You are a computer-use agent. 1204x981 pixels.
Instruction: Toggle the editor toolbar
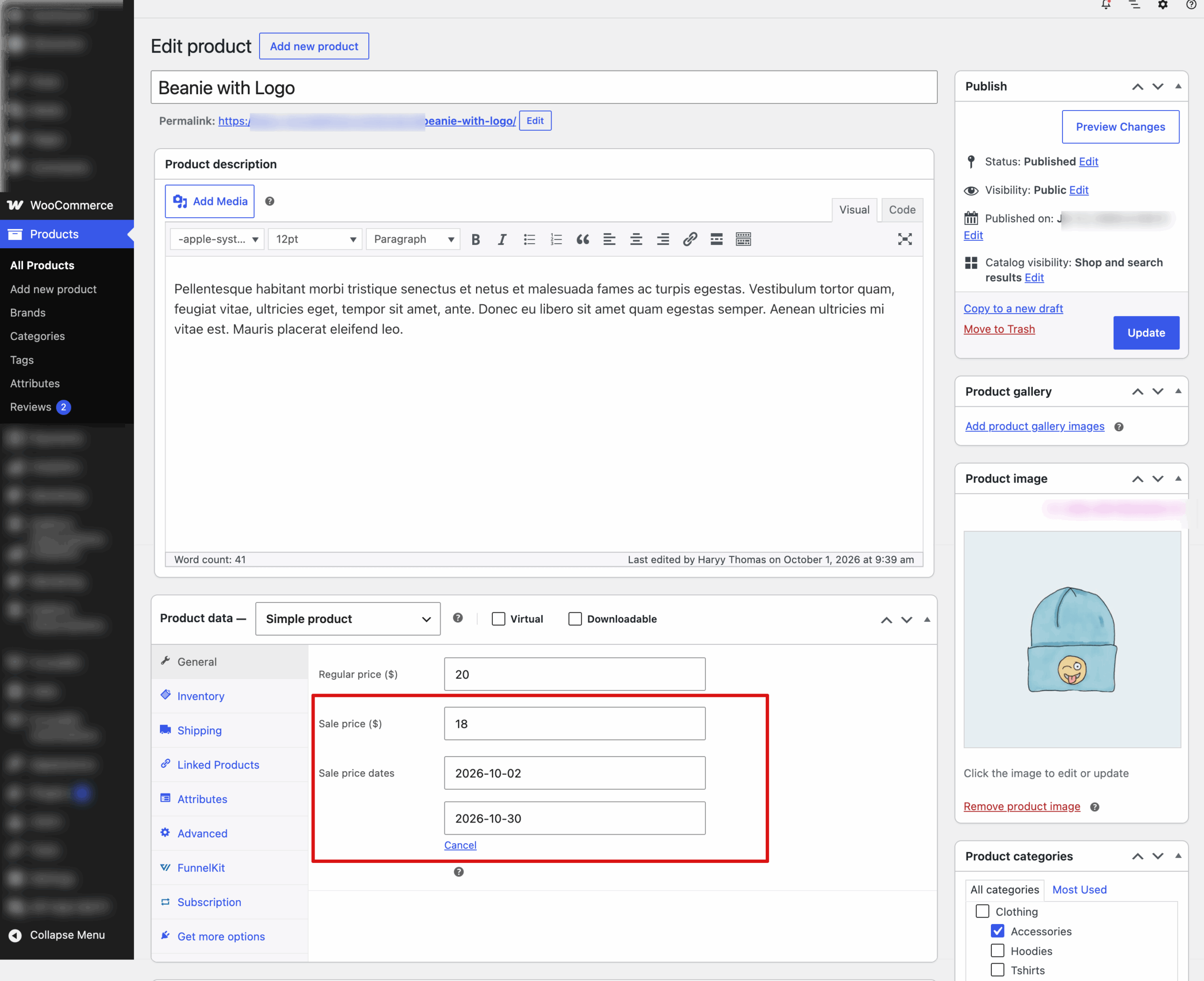[x=744, y=239]
